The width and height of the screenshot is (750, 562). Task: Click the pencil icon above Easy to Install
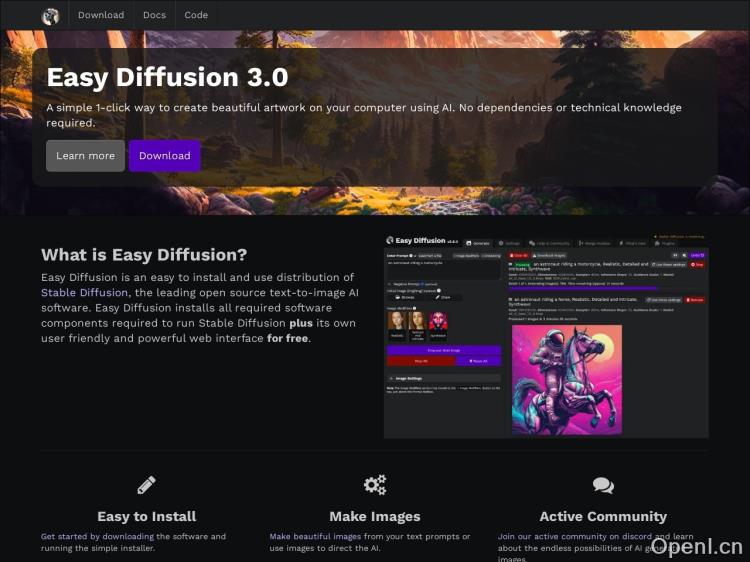tap(146, 485)
